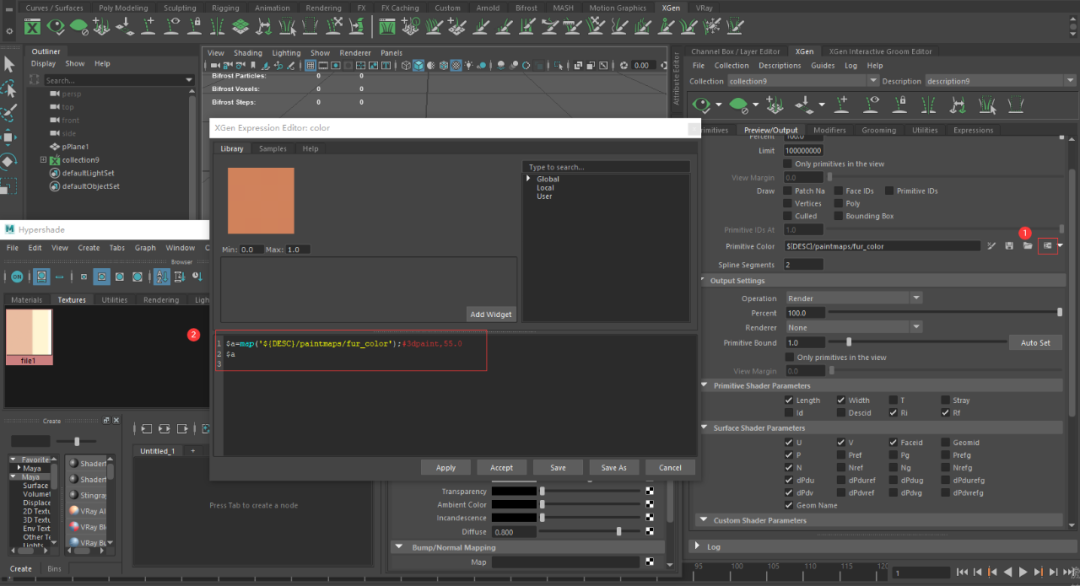Open the Collection dropdown showing collection9

coord(803,81)
